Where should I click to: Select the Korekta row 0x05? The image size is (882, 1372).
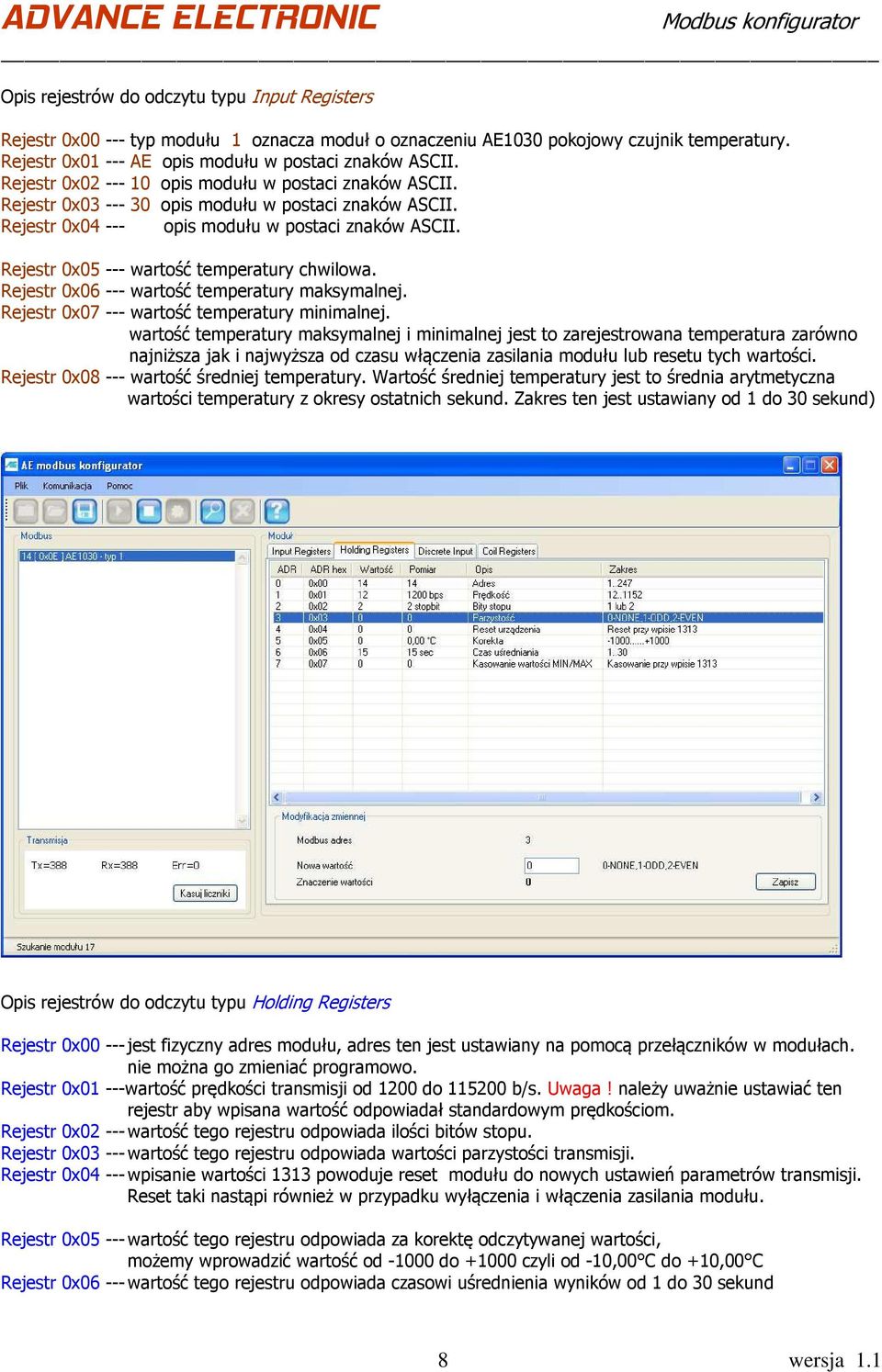(x=548, y=641)
